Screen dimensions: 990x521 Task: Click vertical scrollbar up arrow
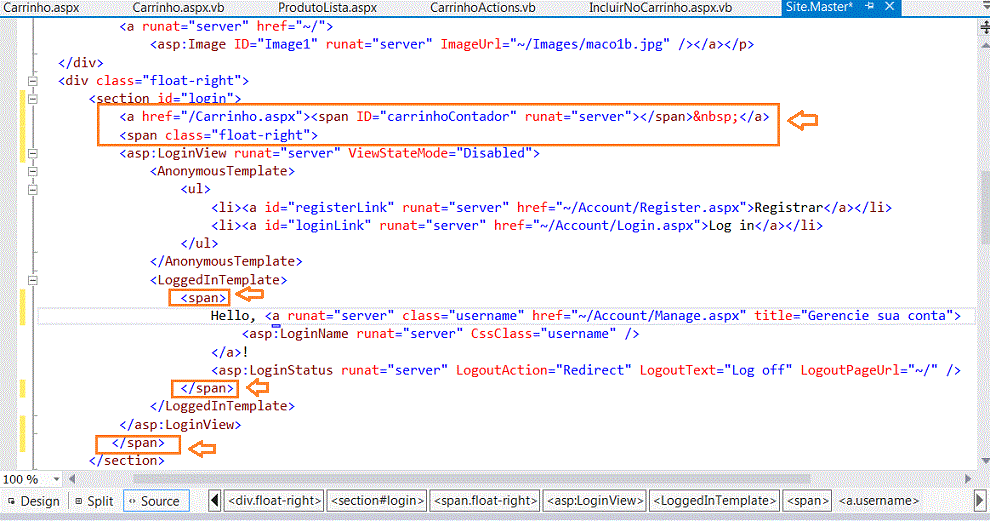984,45
